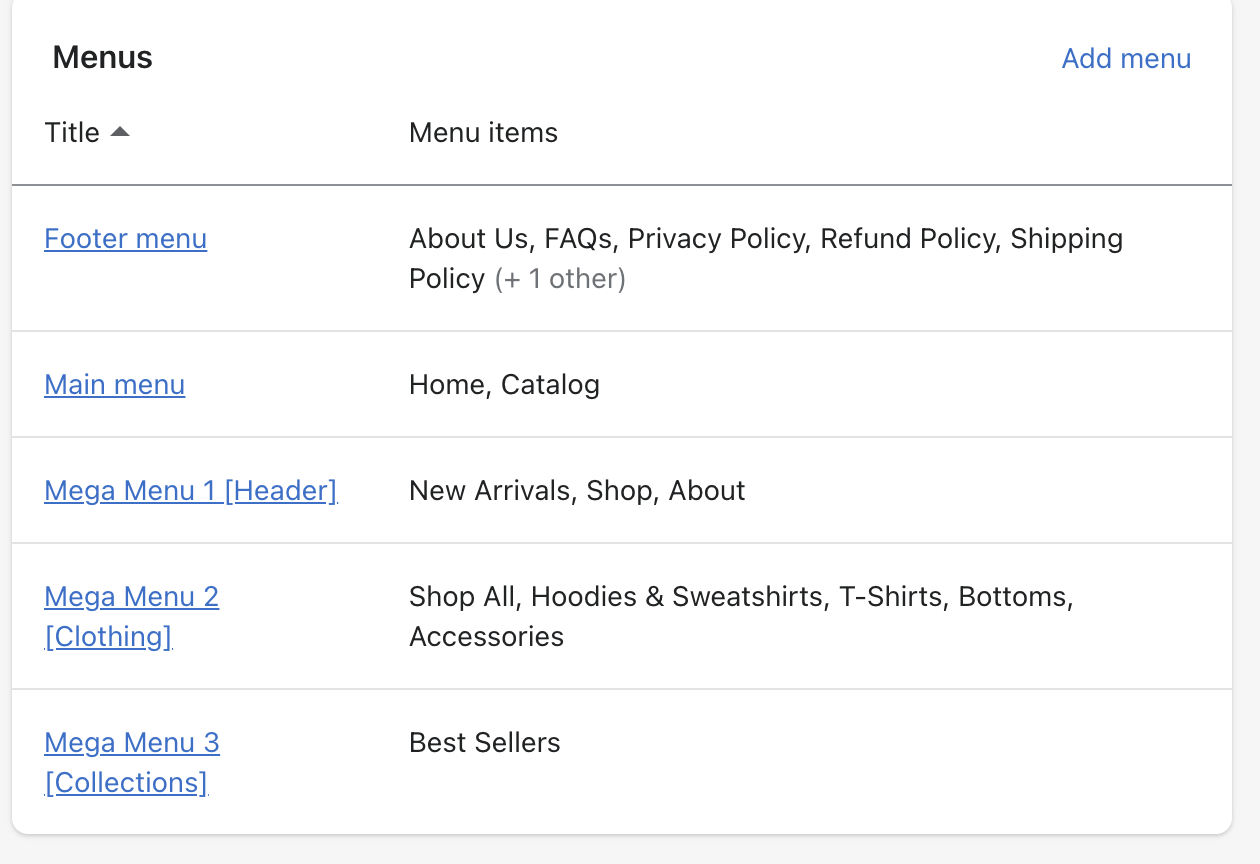Open Mega Menu 2 [Clothing]

[132, 597]
